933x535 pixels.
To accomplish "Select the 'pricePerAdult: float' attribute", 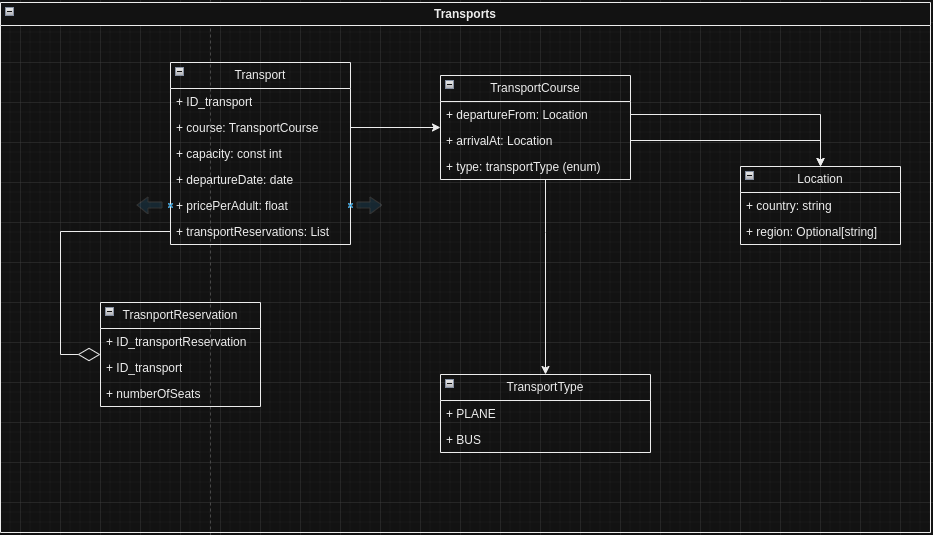I will (x=260, y=206).
